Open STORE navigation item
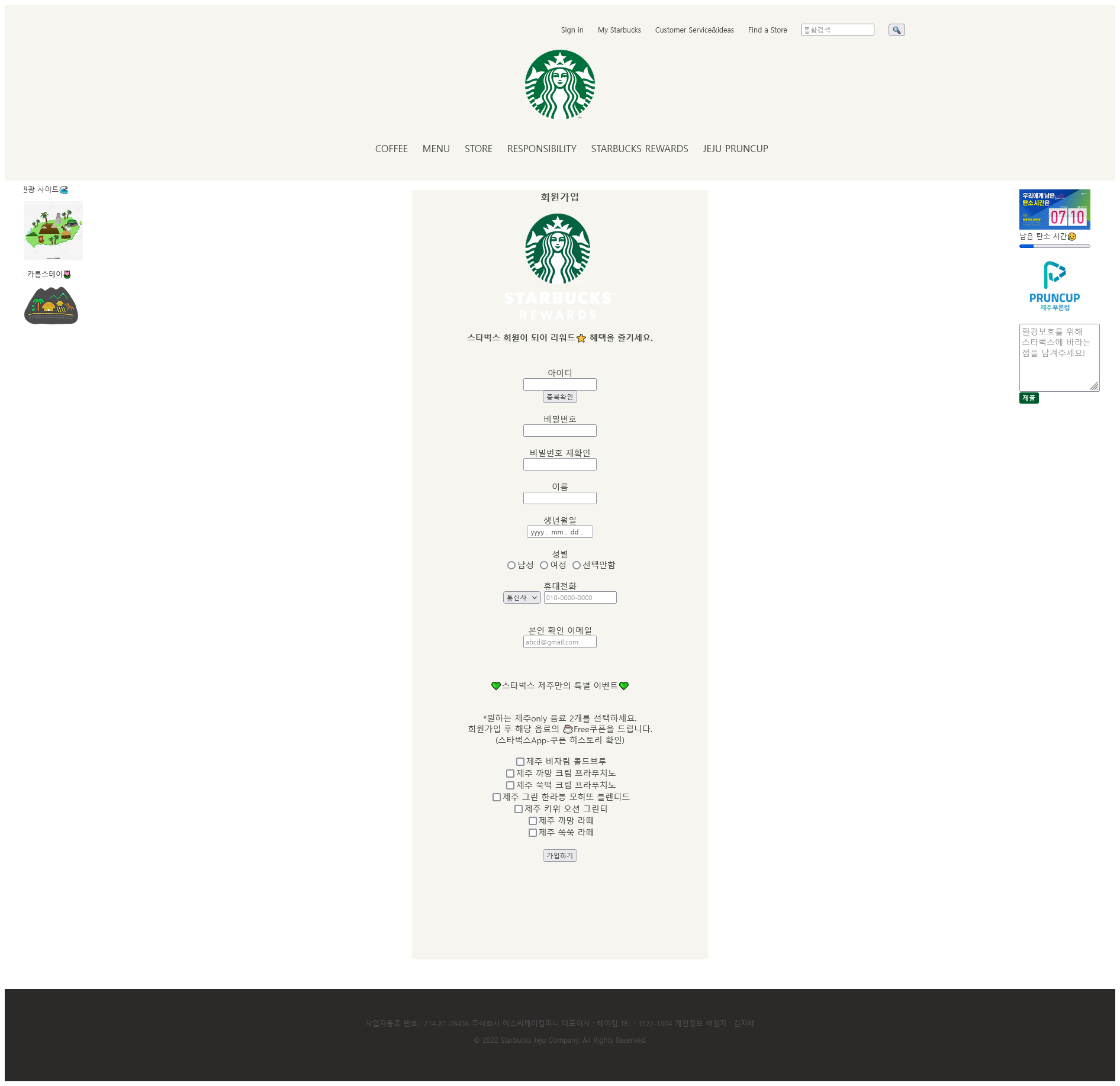The image size is (1120, 1086). coord(478,149)
